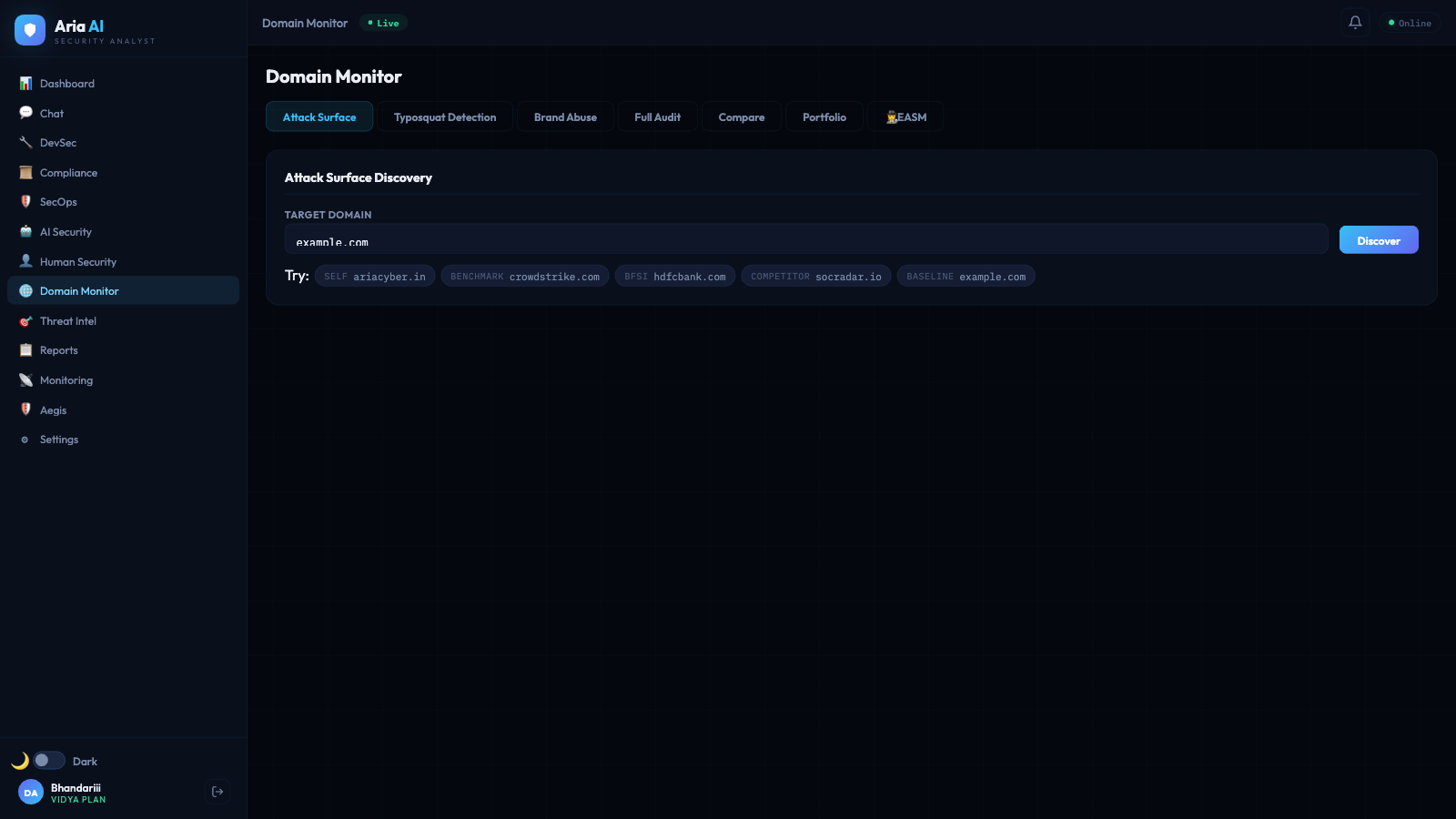Click the moon theme icon

click(x=20, y=761)
